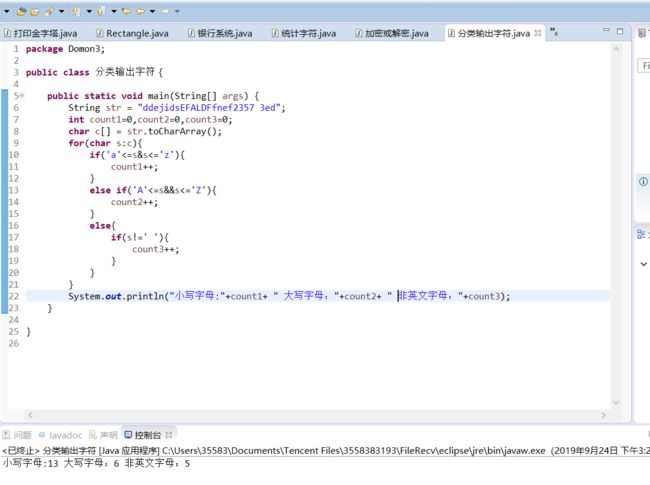The height and width of the screenshot is (485, 650).
Task: Close the 控制台 console view
Action: 169,435
